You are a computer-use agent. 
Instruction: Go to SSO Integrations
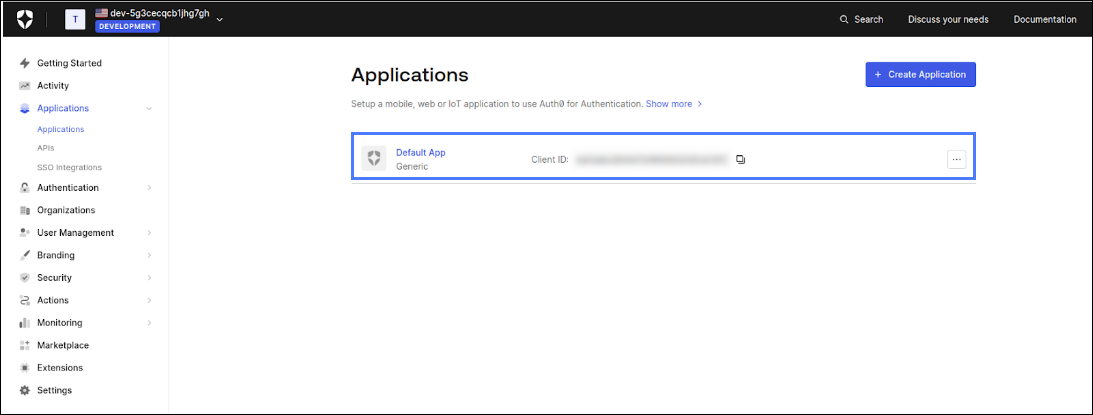(x=69, y=167)
